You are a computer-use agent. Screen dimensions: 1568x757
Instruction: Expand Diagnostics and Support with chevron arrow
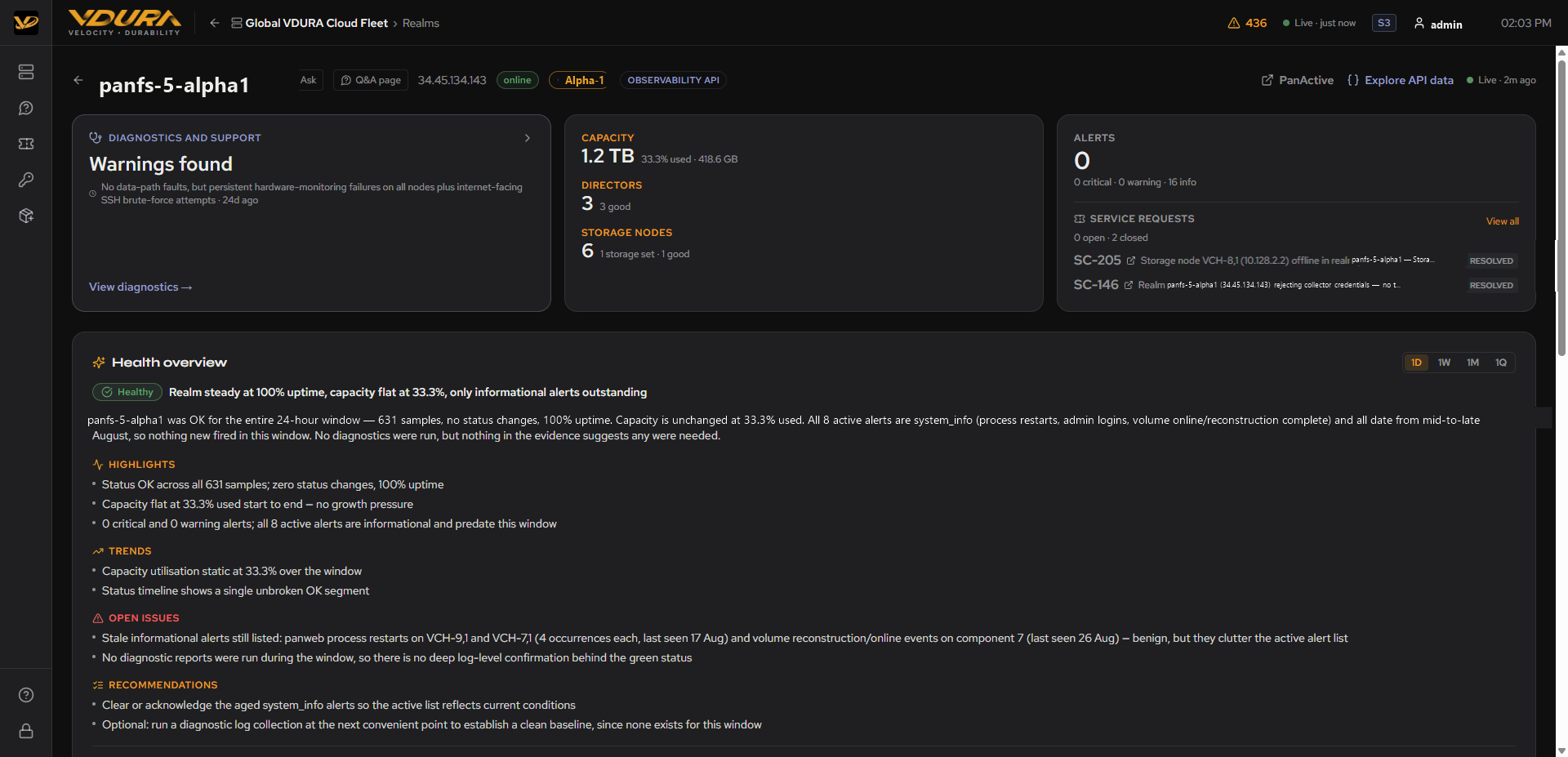[x=528, y=138]
